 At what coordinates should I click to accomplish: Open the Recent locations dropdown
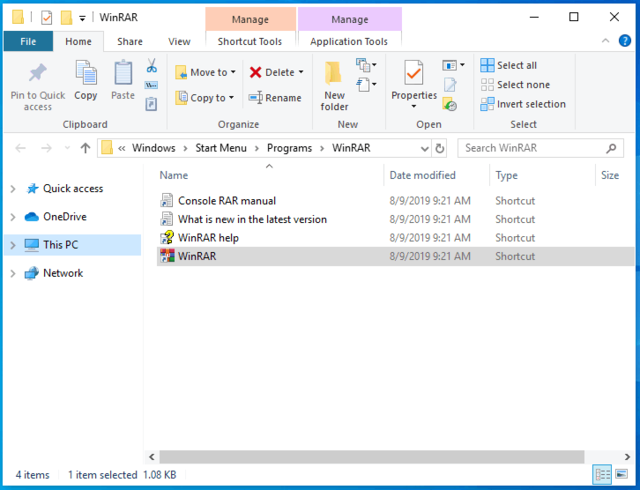coord(67,148)
